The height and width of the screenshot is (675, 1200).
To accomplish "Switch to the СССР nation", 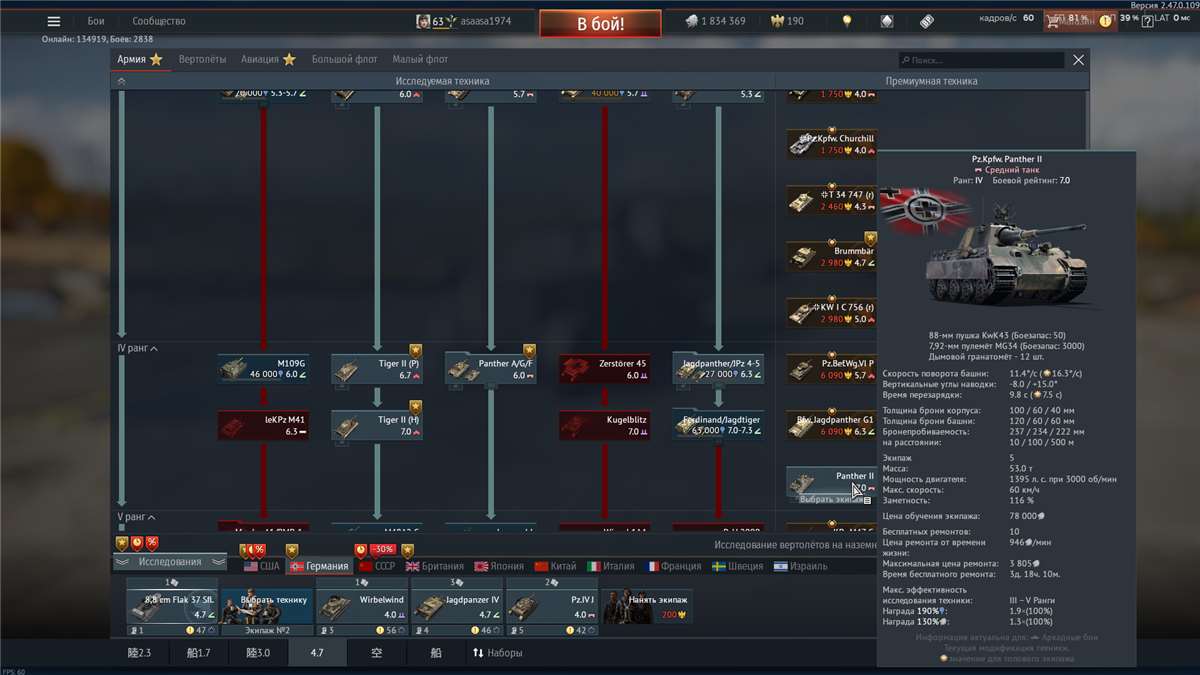I will tap(376, 566).
